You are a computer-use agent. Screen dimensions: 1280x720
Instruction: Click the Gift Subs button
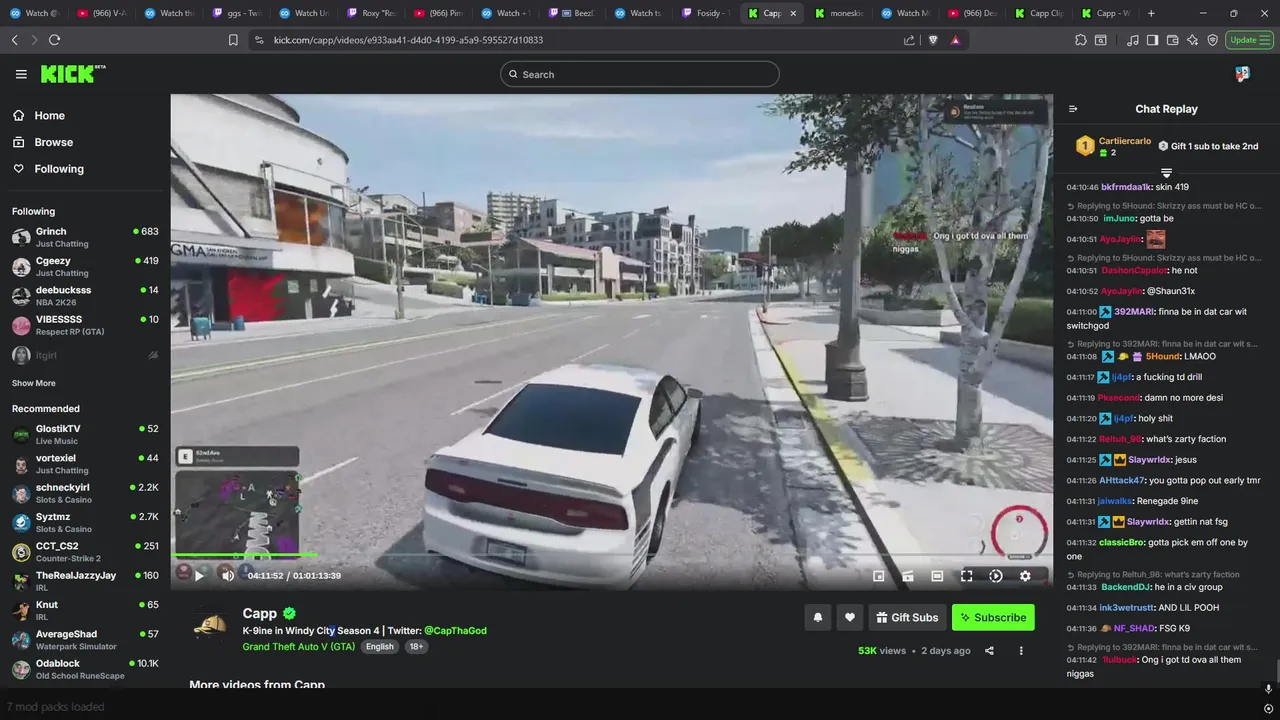pyautogui.click(x=908, y=618)
